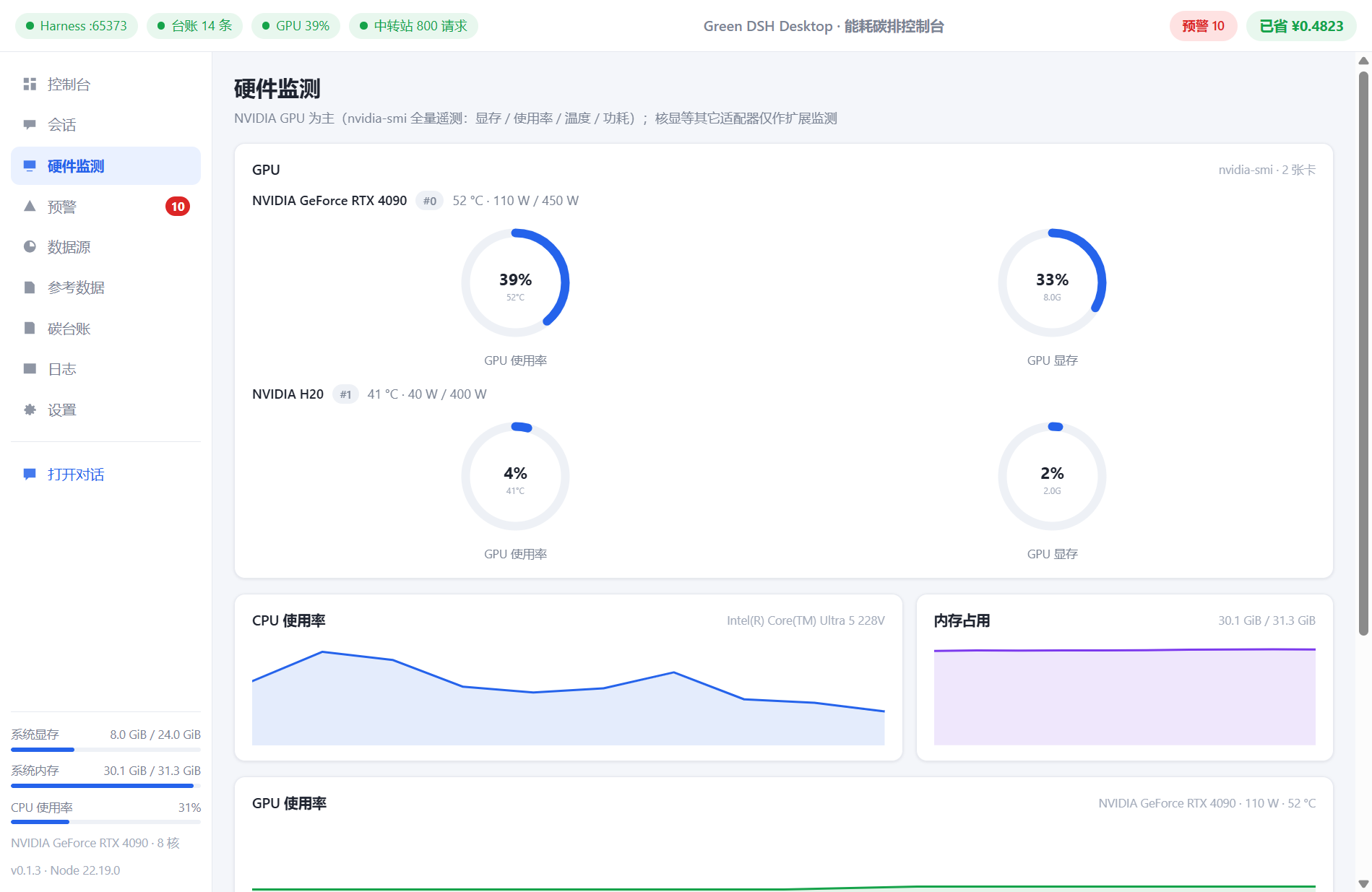This screenshot has width=1372, height=892.
Task: Click the 内存占用 area chart
Action: point(1124,697)
